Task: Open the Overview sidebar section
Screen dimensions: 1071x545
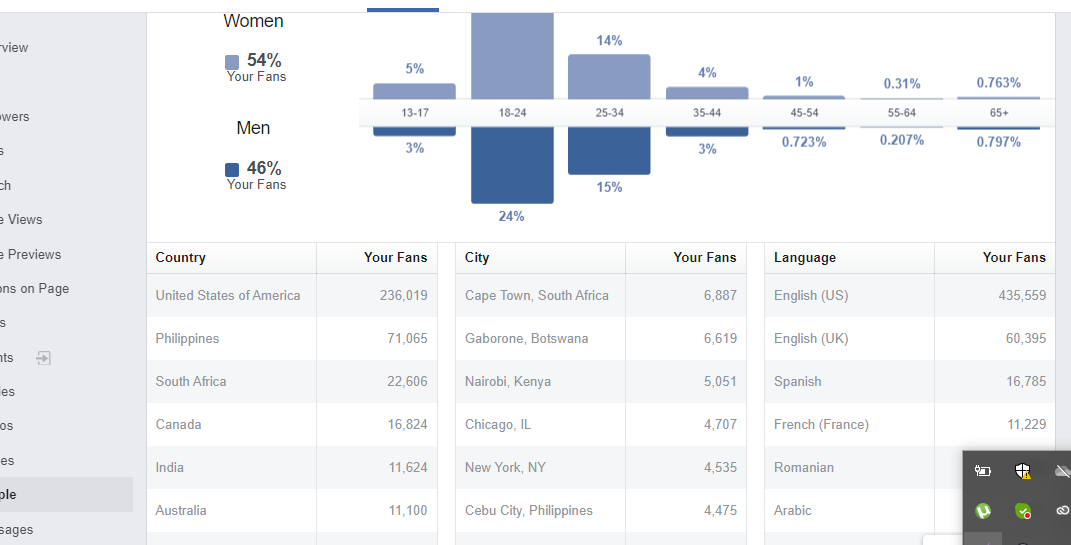Action: click(14, 47)
